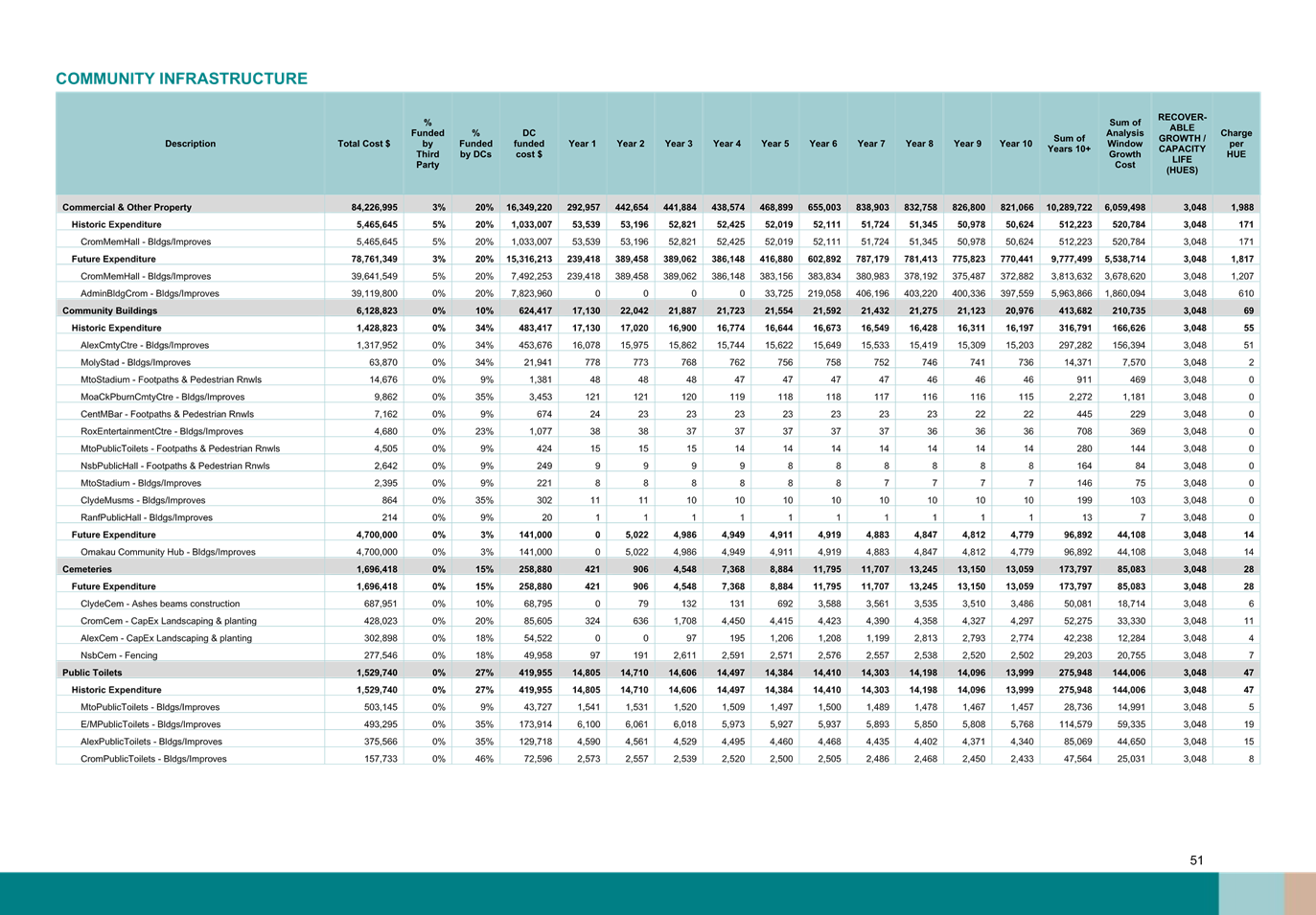Click RoxEntertainmentCtre - Bldgs/Improves label

click(162, 431)
